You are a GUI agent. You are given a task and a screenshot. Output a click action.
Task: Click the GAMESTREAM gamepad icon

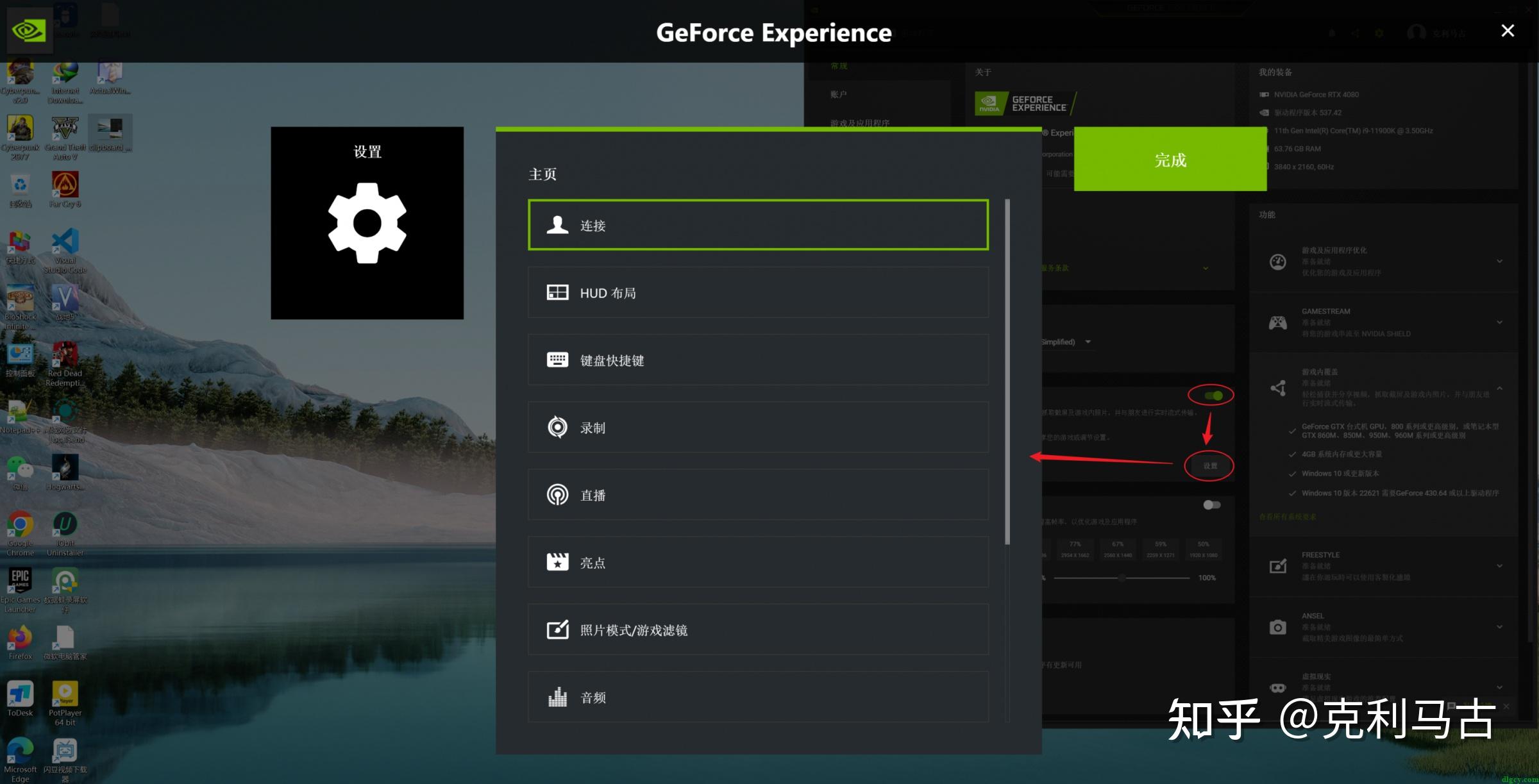pos(1277,322)
